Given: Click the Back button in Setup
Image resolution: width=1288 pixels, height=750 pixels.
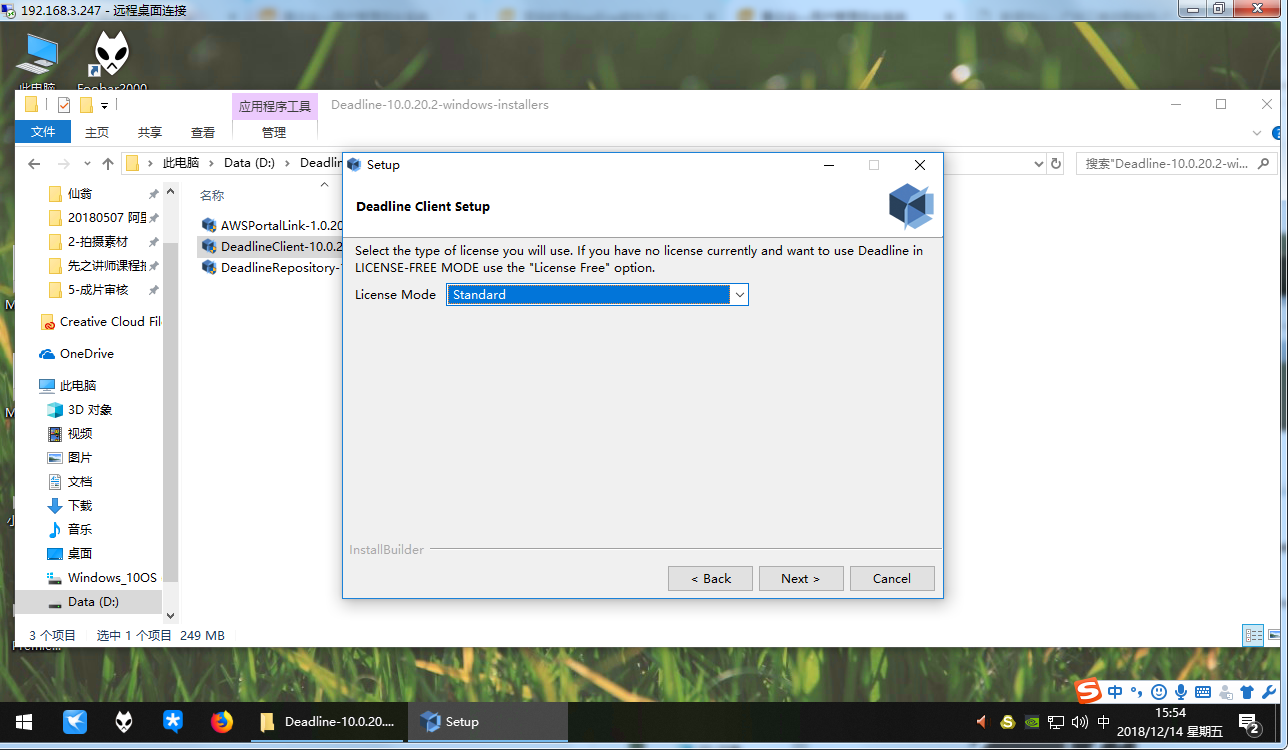Looking at the screenshot, I should point(710,578).
